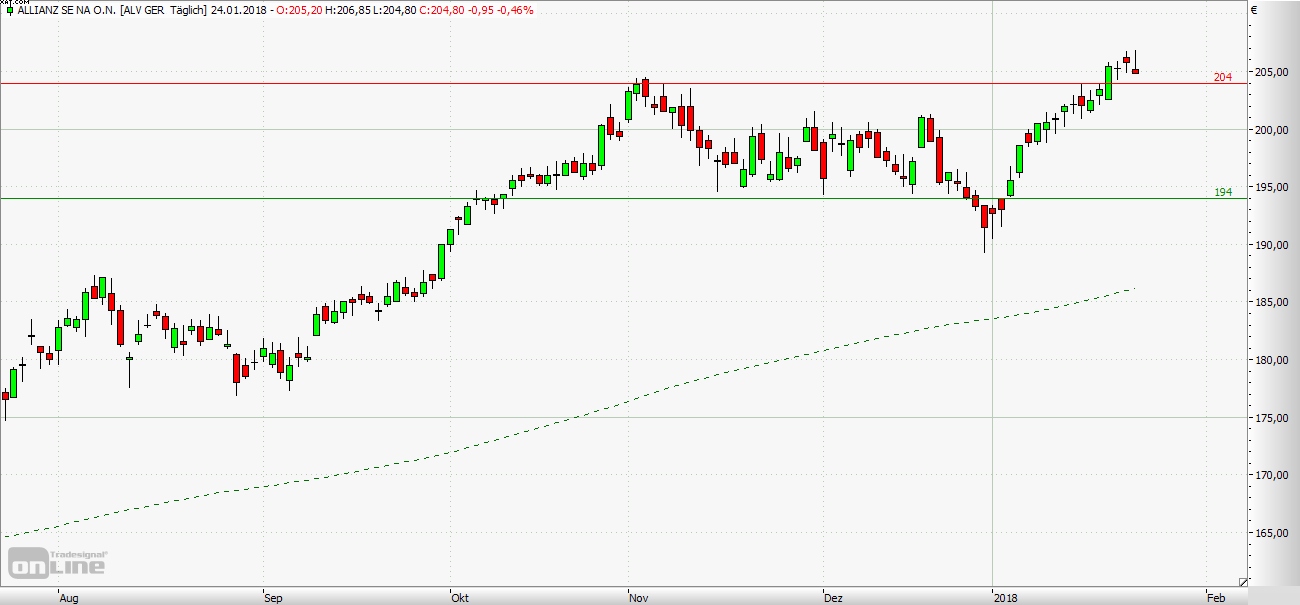Viewport: 1300px width, 605px height.
Task: Click the Tradesignal Online logo
Action: (x=58, y=563)
